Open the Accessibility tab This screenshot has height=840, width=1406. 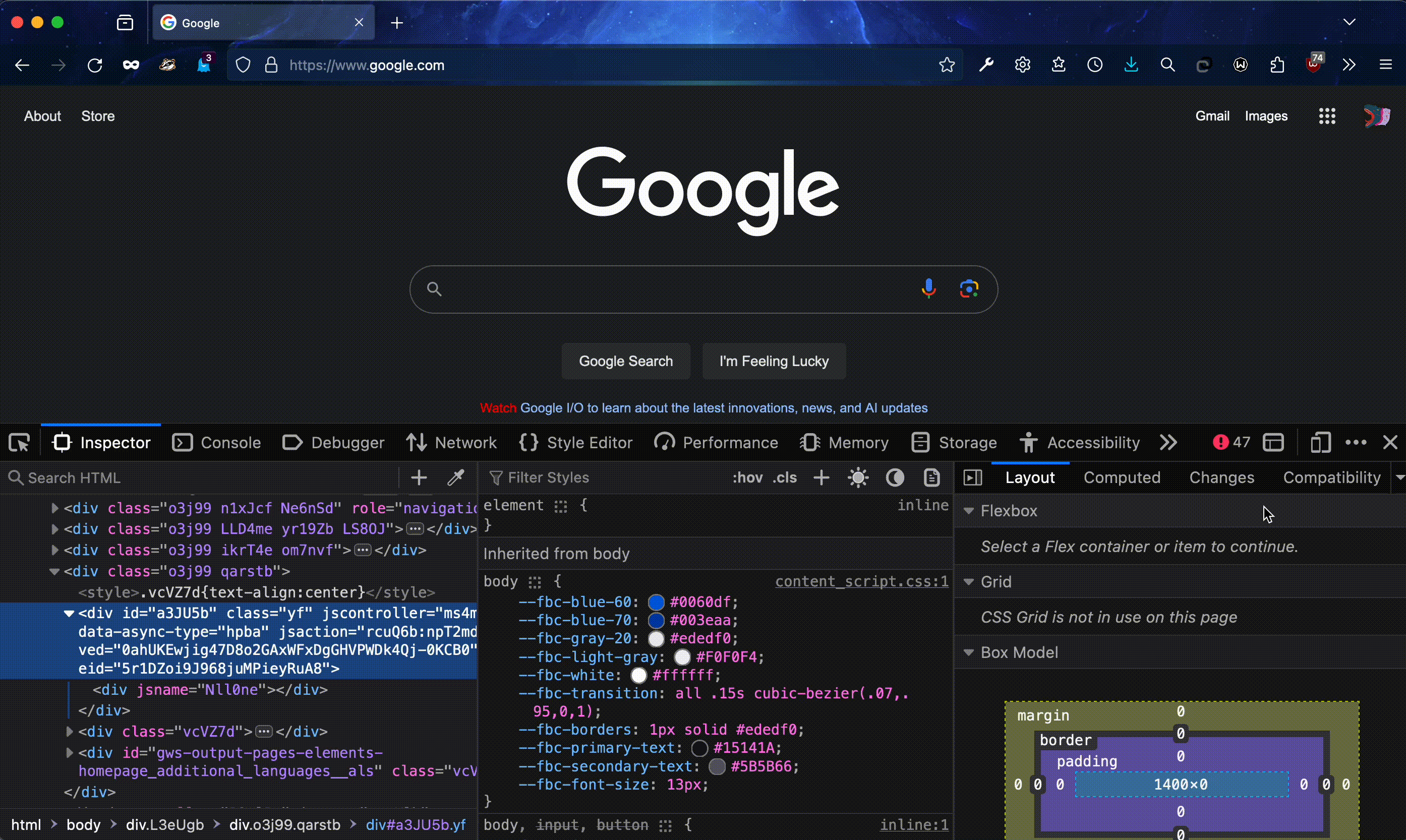point(1079,443)
